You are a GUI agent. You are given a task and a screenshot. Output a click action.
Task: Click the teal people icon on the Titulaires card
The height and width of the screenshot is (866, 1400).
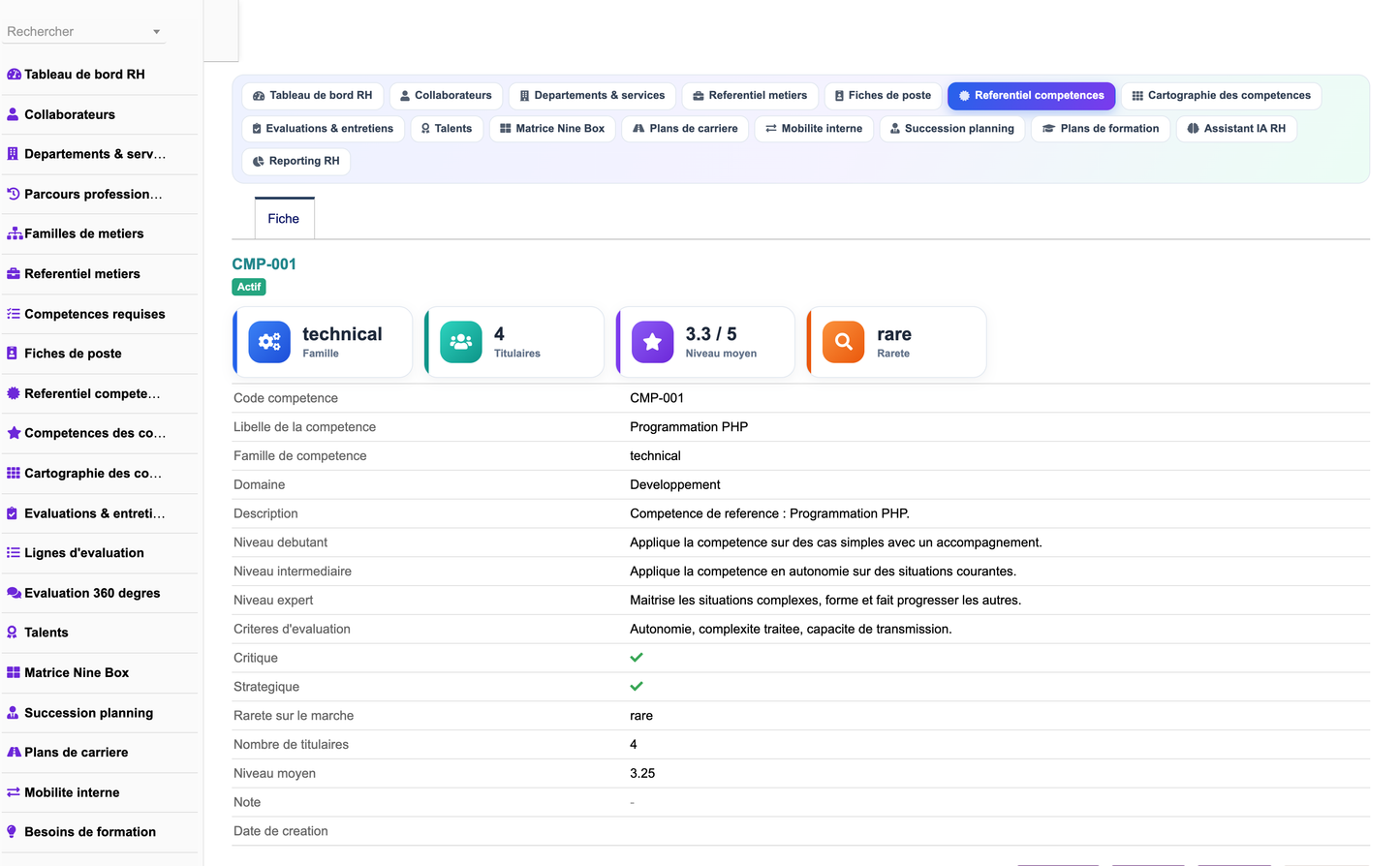click(461, 342)
